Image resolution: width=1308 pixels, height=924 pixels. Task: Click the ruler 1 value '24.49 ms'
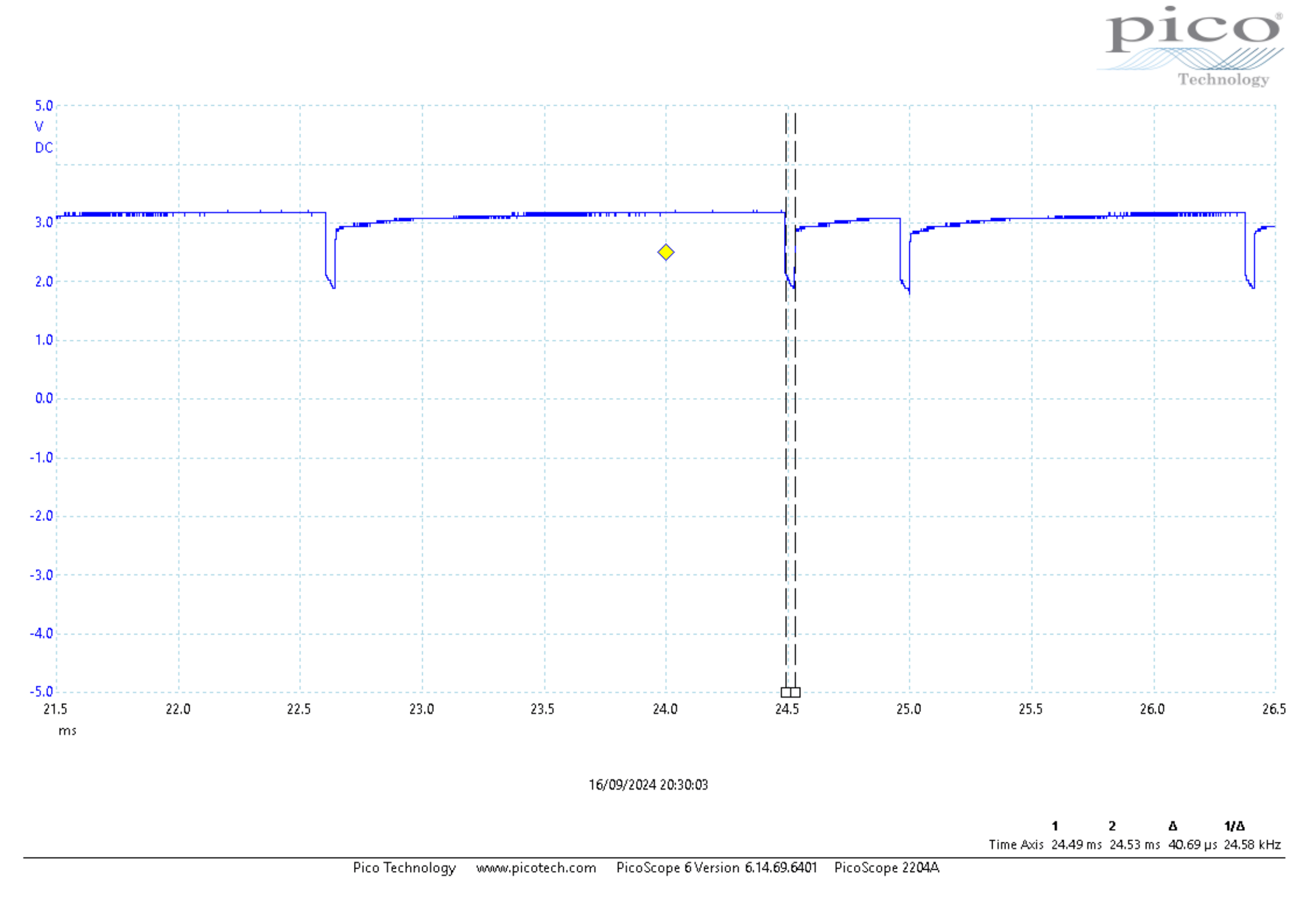click(1076, 845)
